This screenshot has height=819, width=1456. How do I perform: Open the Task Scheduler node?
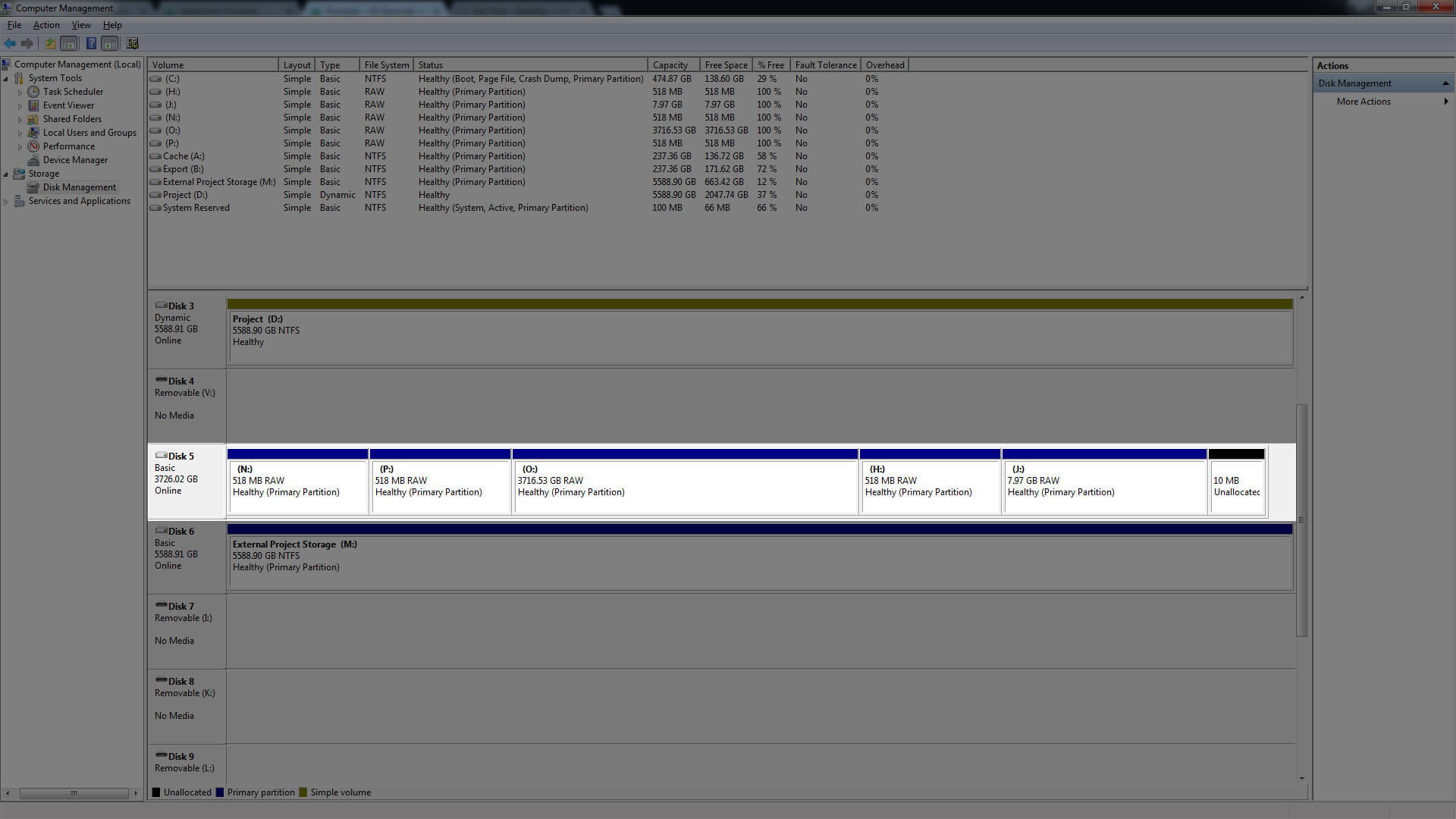[x=73, y=92]
